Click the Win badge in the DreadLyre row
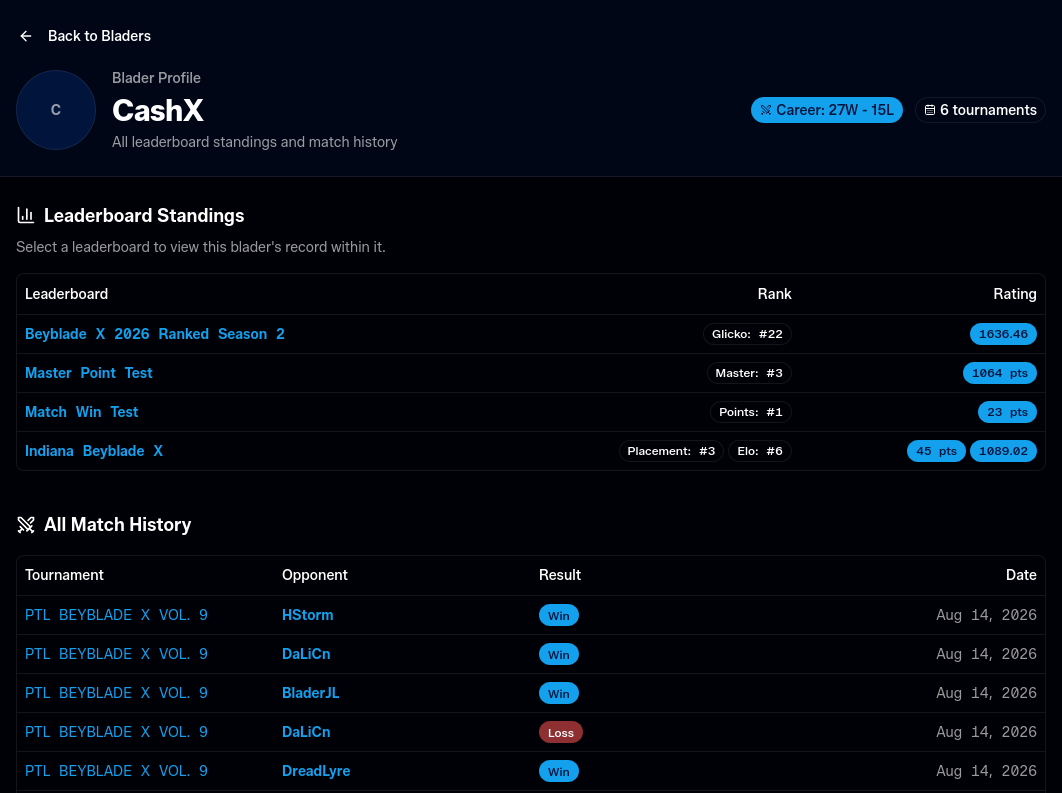The image size is (1062, 793). (x=559, y=771)
